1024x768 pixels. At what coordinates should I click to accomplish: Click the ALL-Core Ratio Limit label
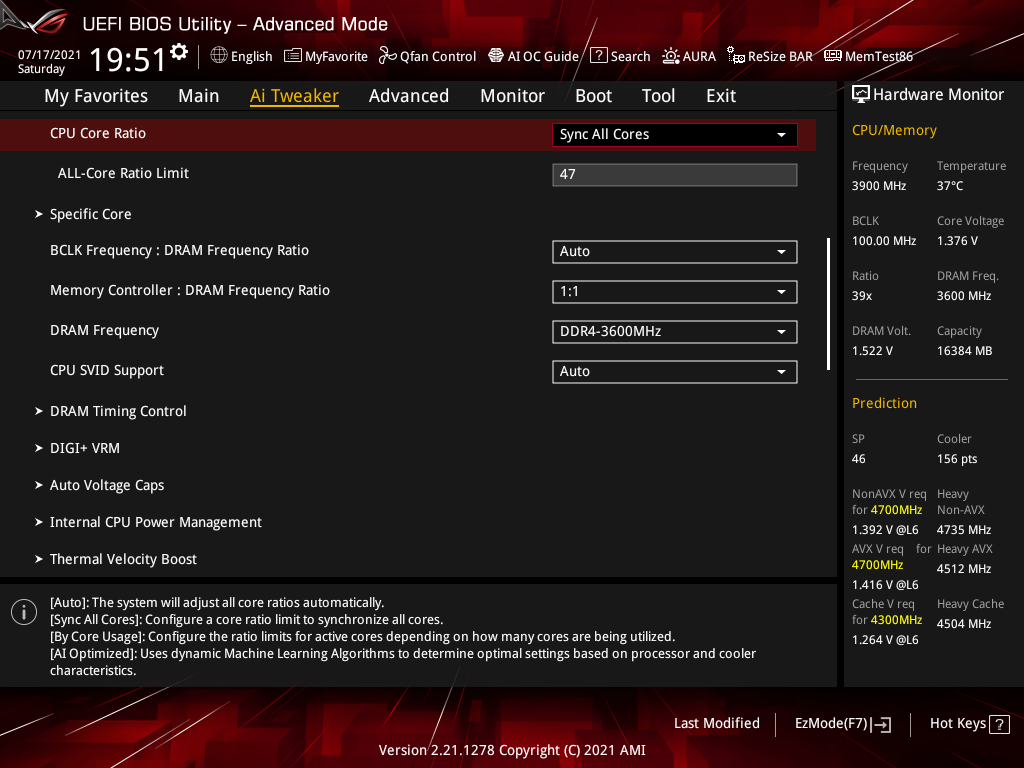coord(123,173)
